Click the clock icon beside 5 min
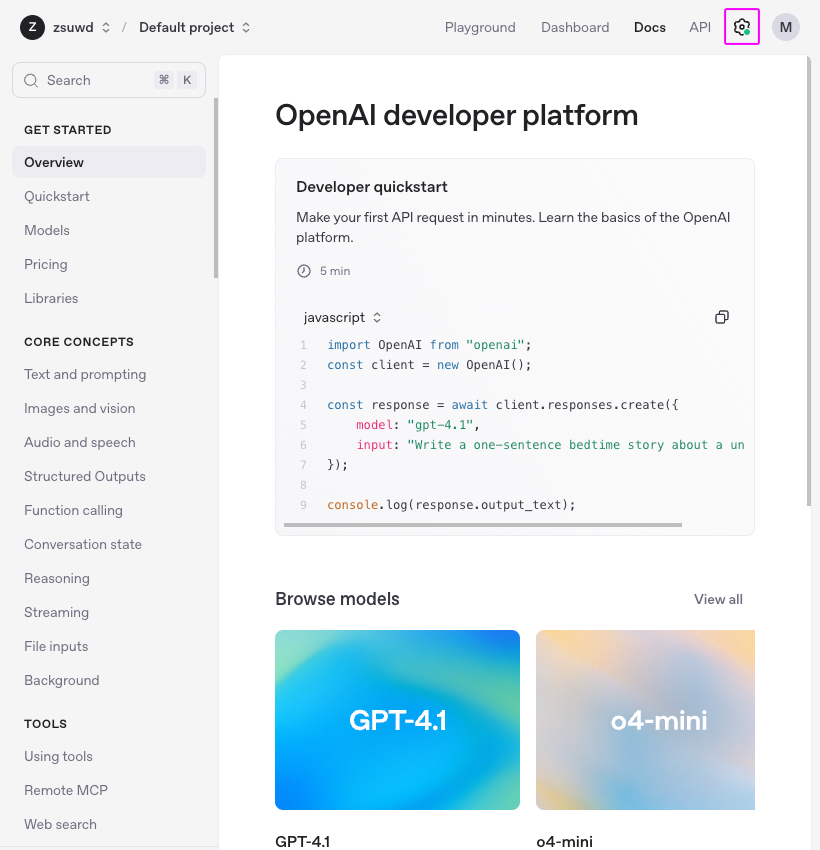Screen dimensions: 820x850 pos(304,271)
